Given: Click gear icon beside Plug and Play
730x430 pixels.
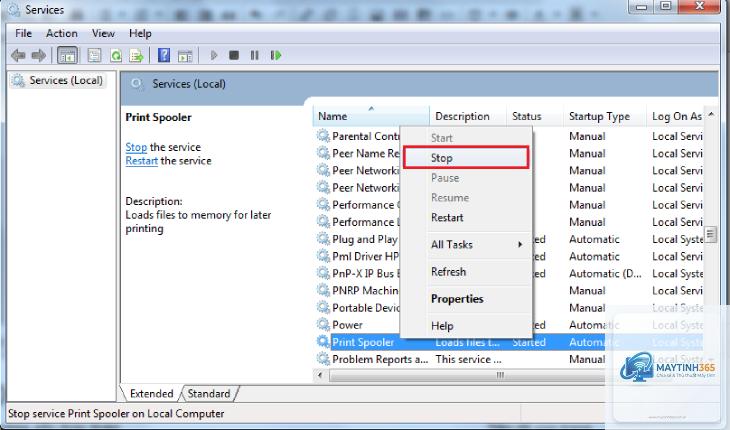Looking at the screenshot, I should [x=323, y=239].
